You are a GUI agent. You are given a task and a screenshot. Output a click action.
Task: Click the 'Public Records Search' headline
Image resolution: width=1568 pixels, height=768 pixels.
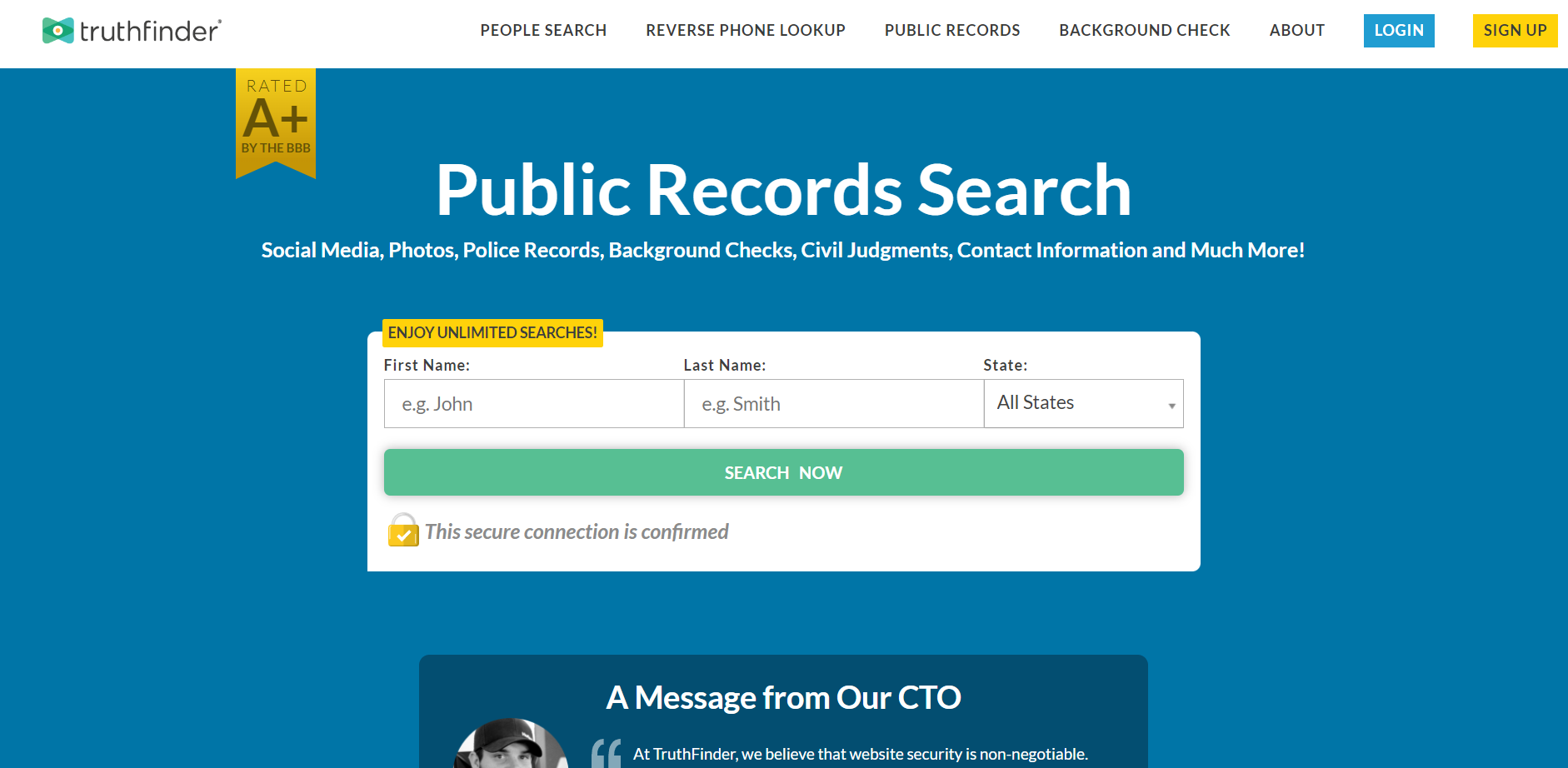[x=783, y=191]
